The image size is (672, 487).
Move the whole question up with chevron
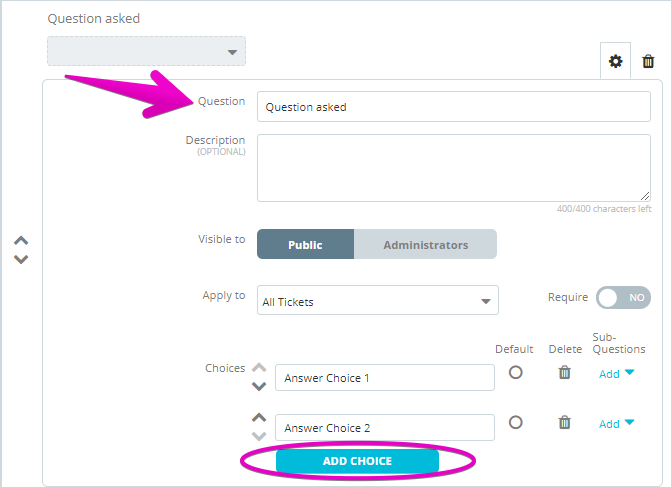click(x=21, y=240)
